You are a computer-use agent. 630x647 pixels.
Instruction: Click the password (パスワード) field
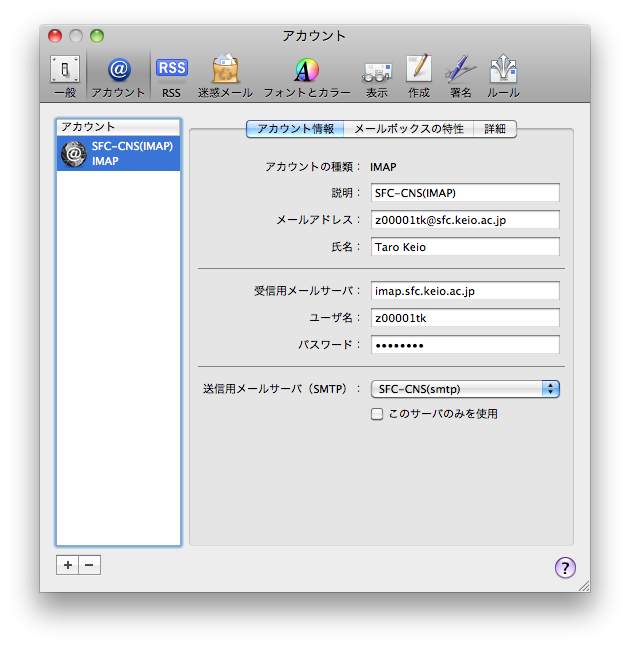[x=464, y=345]
